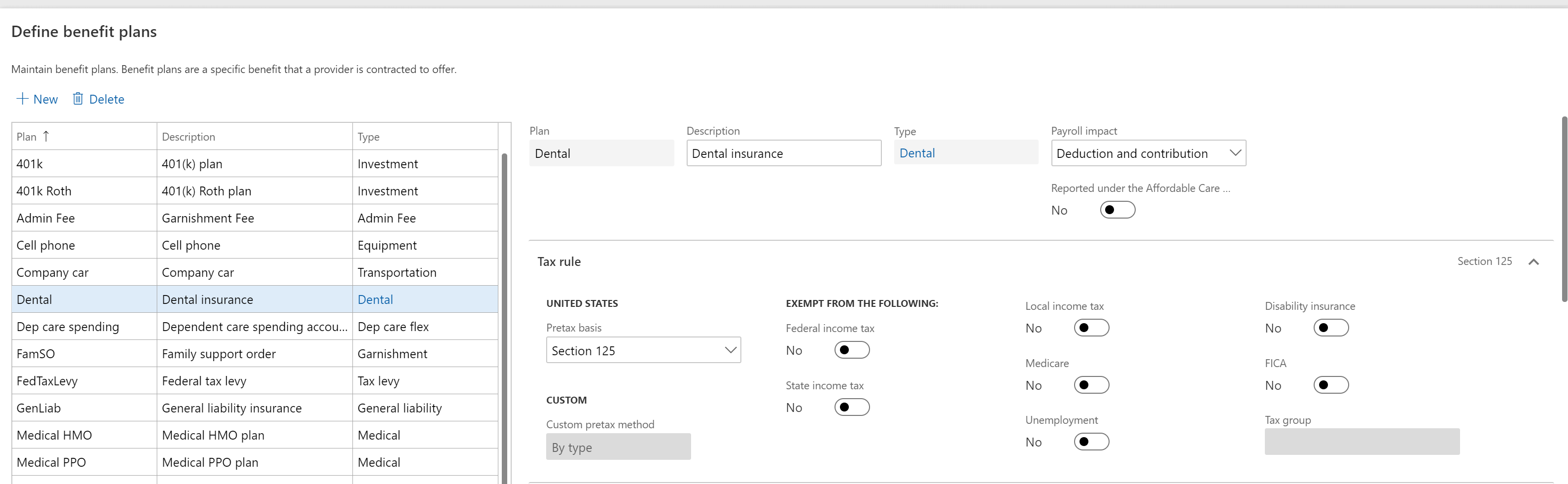Click the Dep care flex type cell
Image resolution: width=1568 pixels, height=484 pixels.
[x=425, y=326]
